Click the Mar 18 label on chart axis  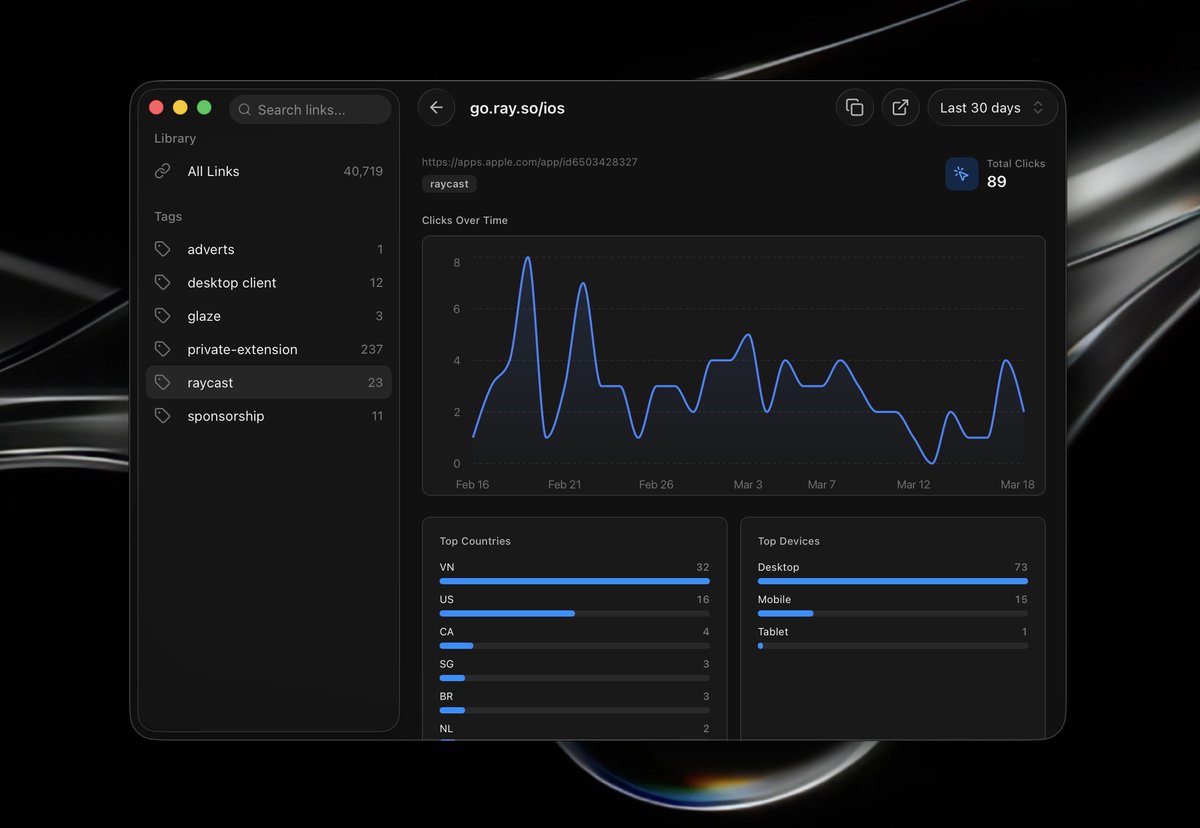coord(1017,484)
